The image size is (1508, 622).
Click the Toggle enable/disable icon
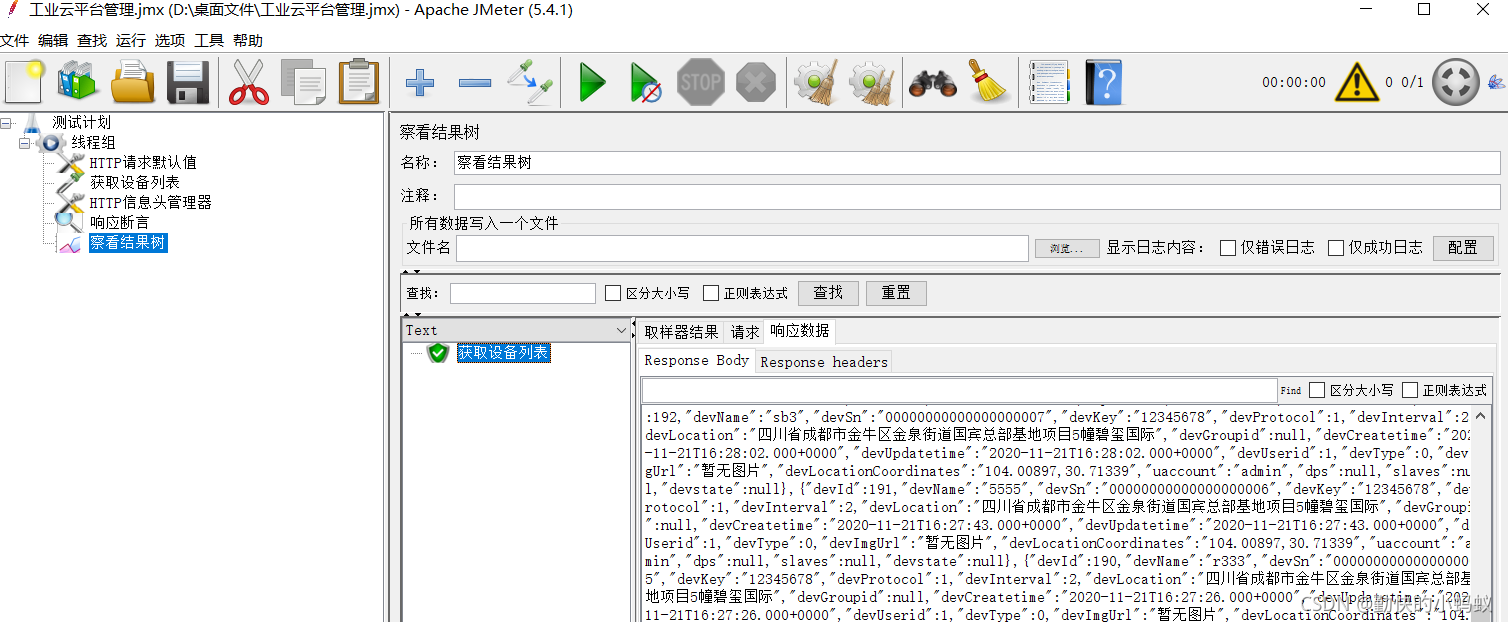tap(529, 82)
